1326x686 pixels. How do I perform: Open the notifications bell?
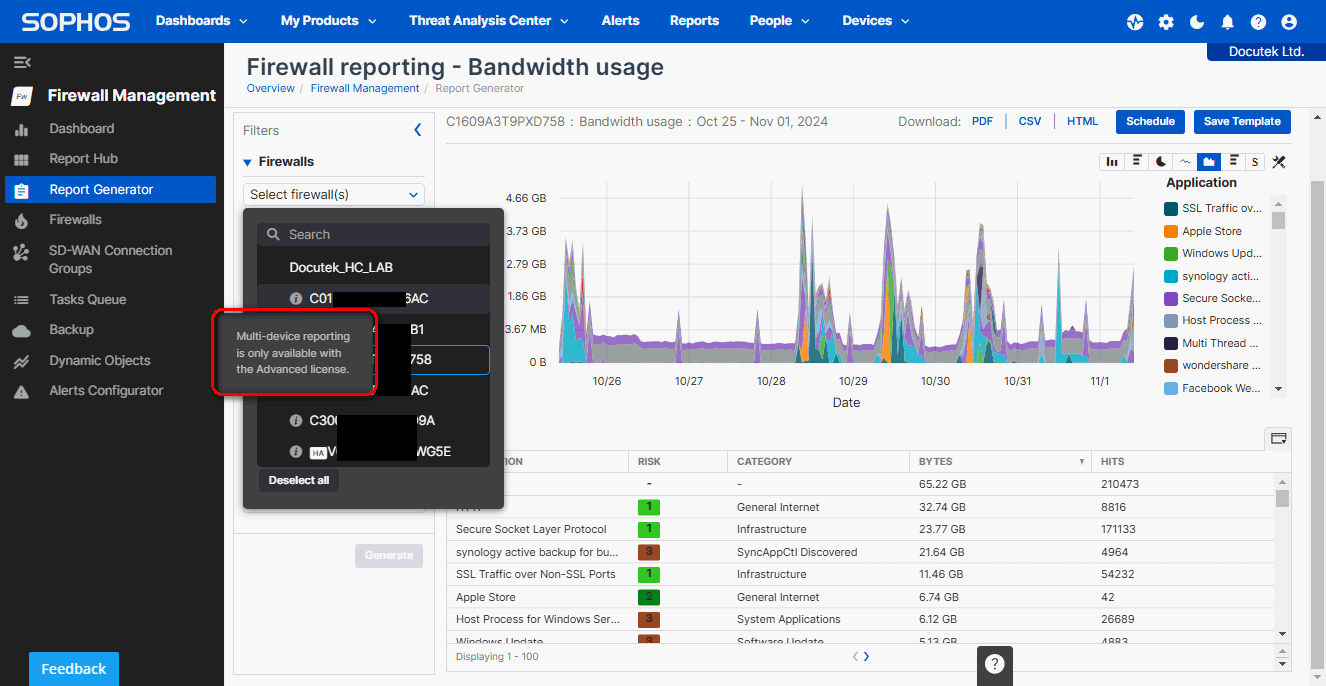(x=1228, y=22)
